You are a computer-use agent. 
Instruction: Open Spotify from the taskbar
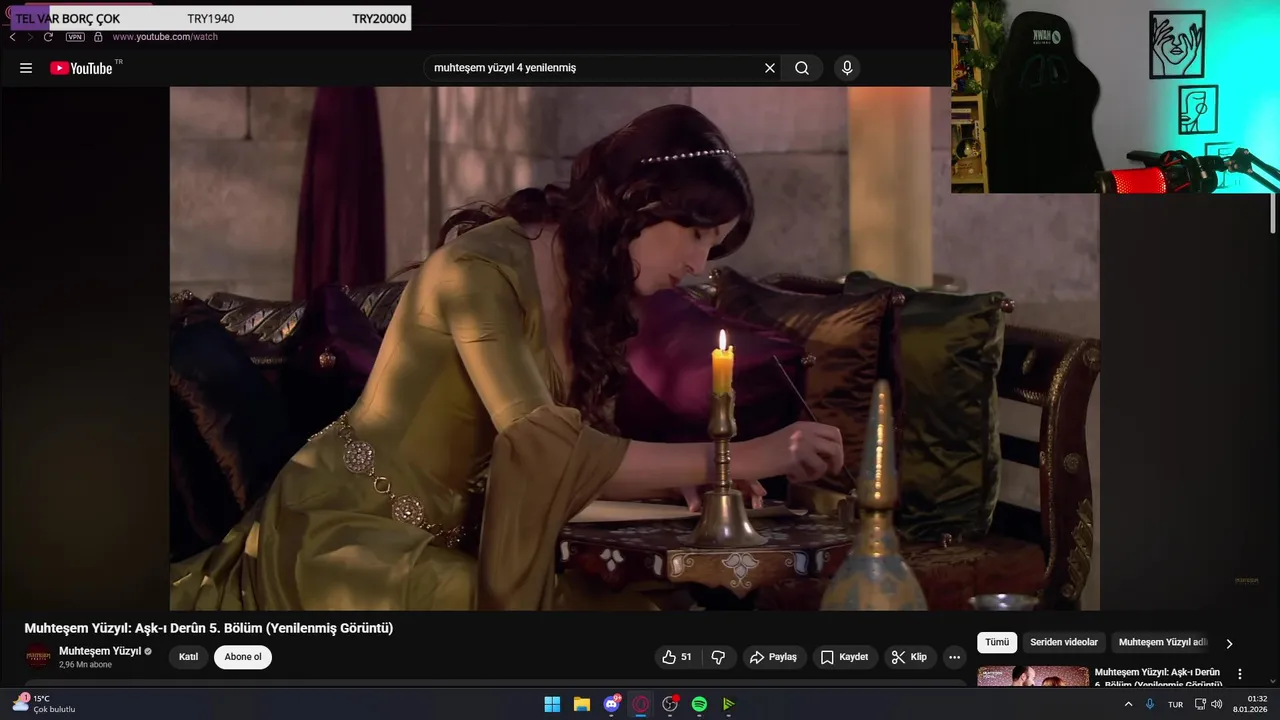click(699, 704)
